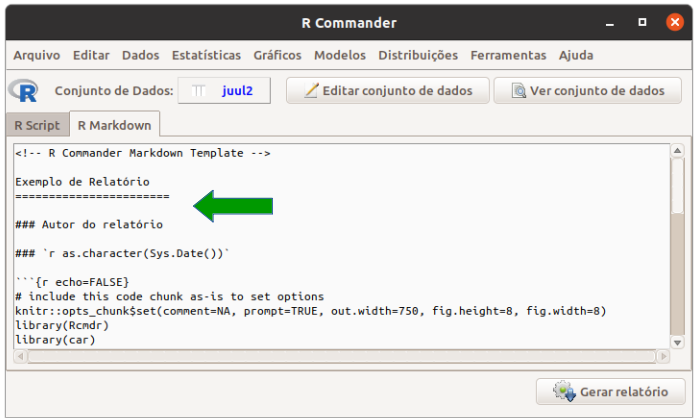This screenshot has width=695, height=418.
Task: Click the horizontal scrollbar right arrow
Action: click(663, 356)
